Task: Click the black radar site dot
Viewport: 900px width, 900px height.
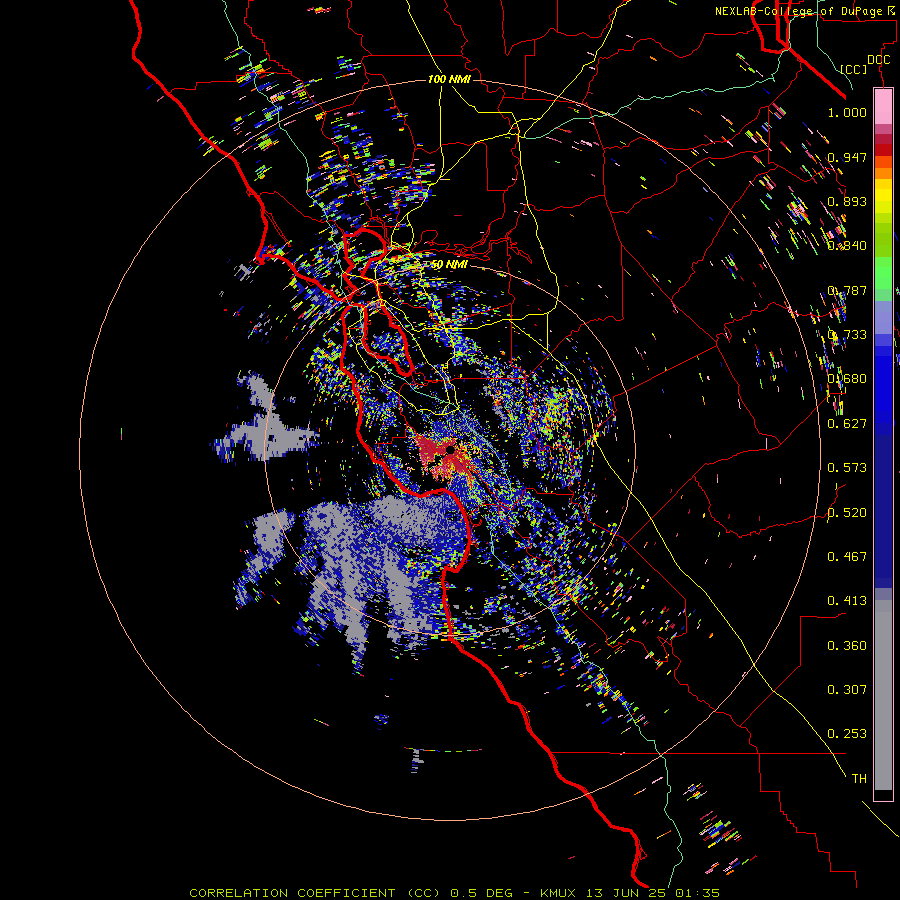Action: coord(450,451)
